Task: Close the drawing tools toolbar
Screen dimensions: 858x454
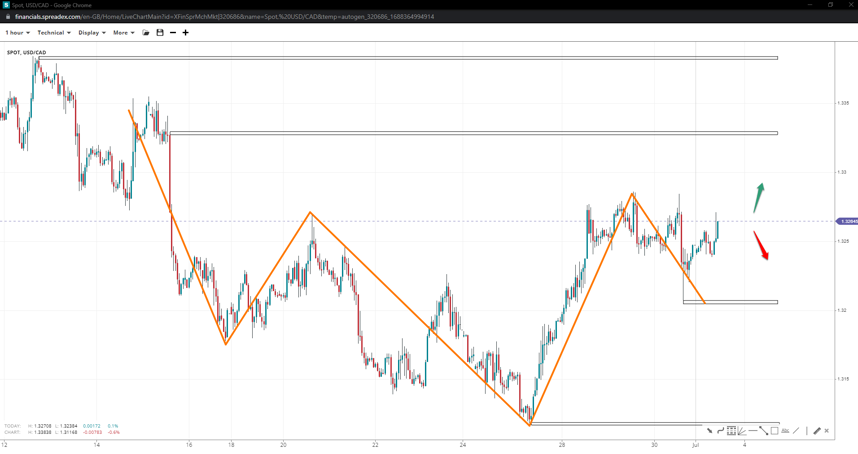Action: [827, 431]
